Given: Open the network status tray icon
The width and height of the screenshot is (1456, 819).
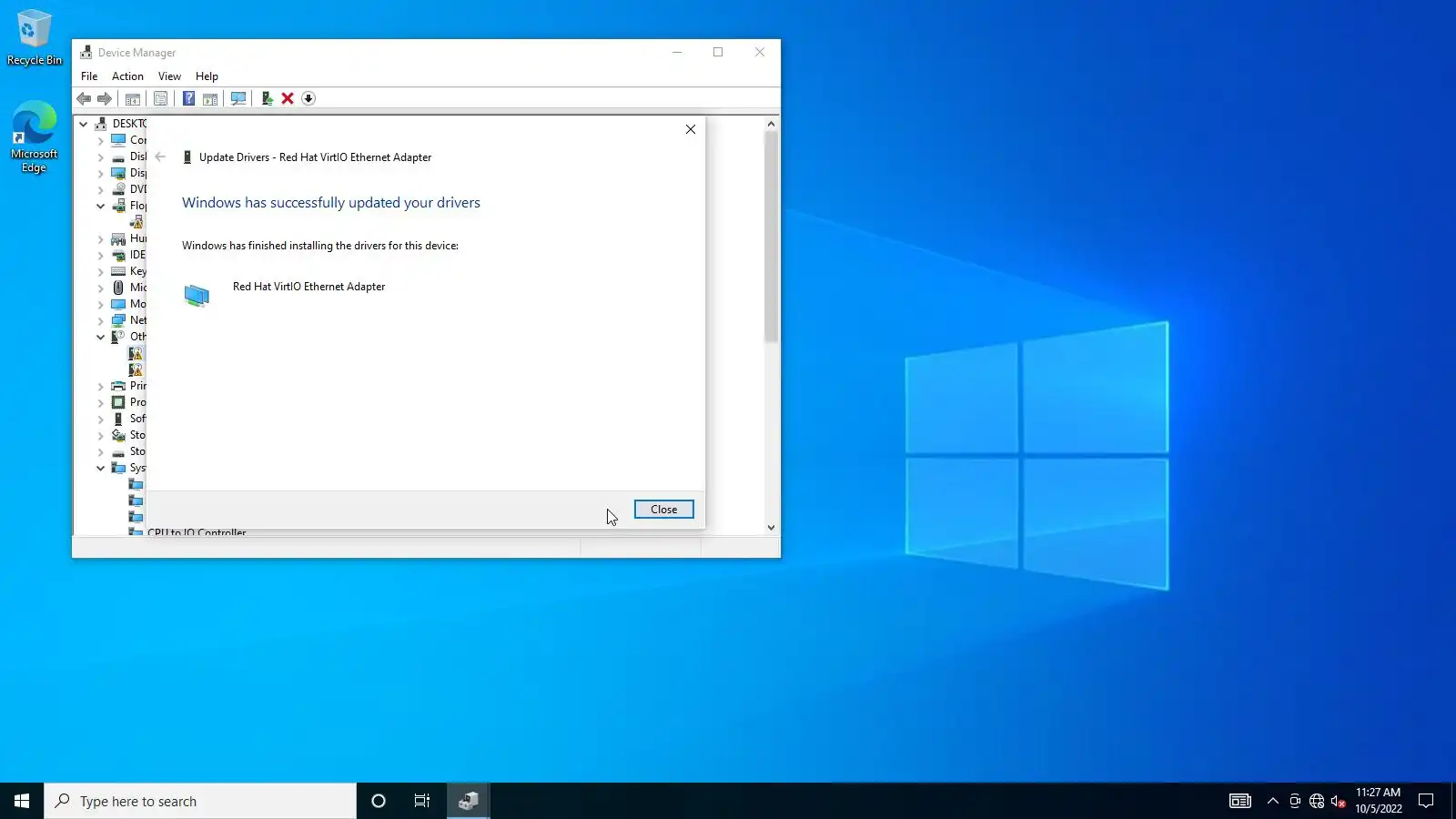Looking at the screenshot, I should [x=1317, y=801].
